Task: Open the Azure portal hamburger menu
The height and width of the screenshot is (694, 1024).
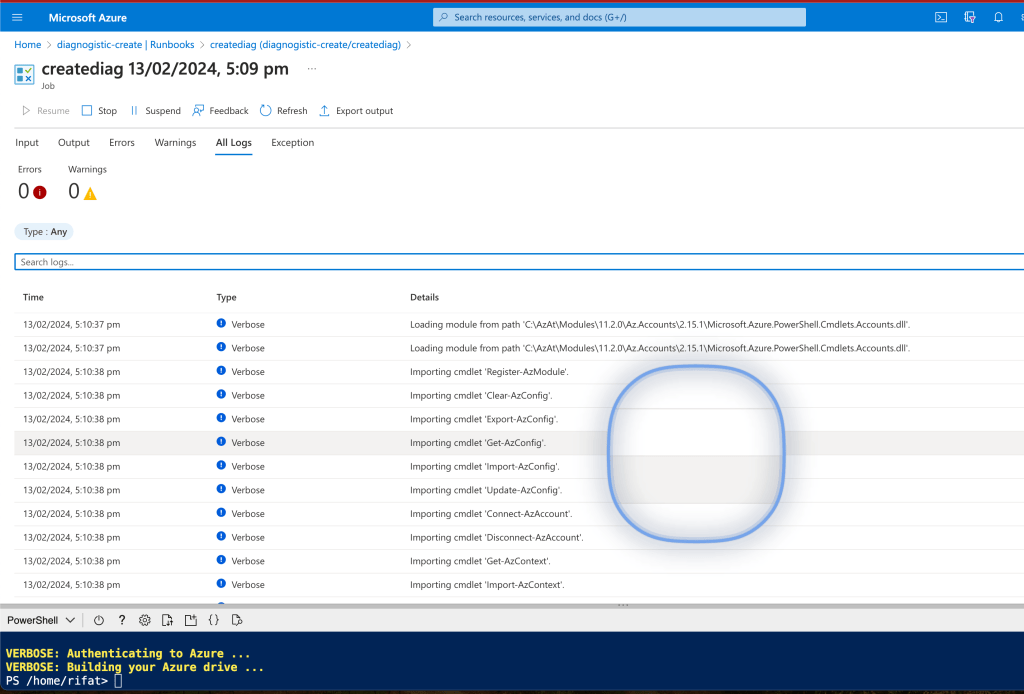Action: click(18, 18)
